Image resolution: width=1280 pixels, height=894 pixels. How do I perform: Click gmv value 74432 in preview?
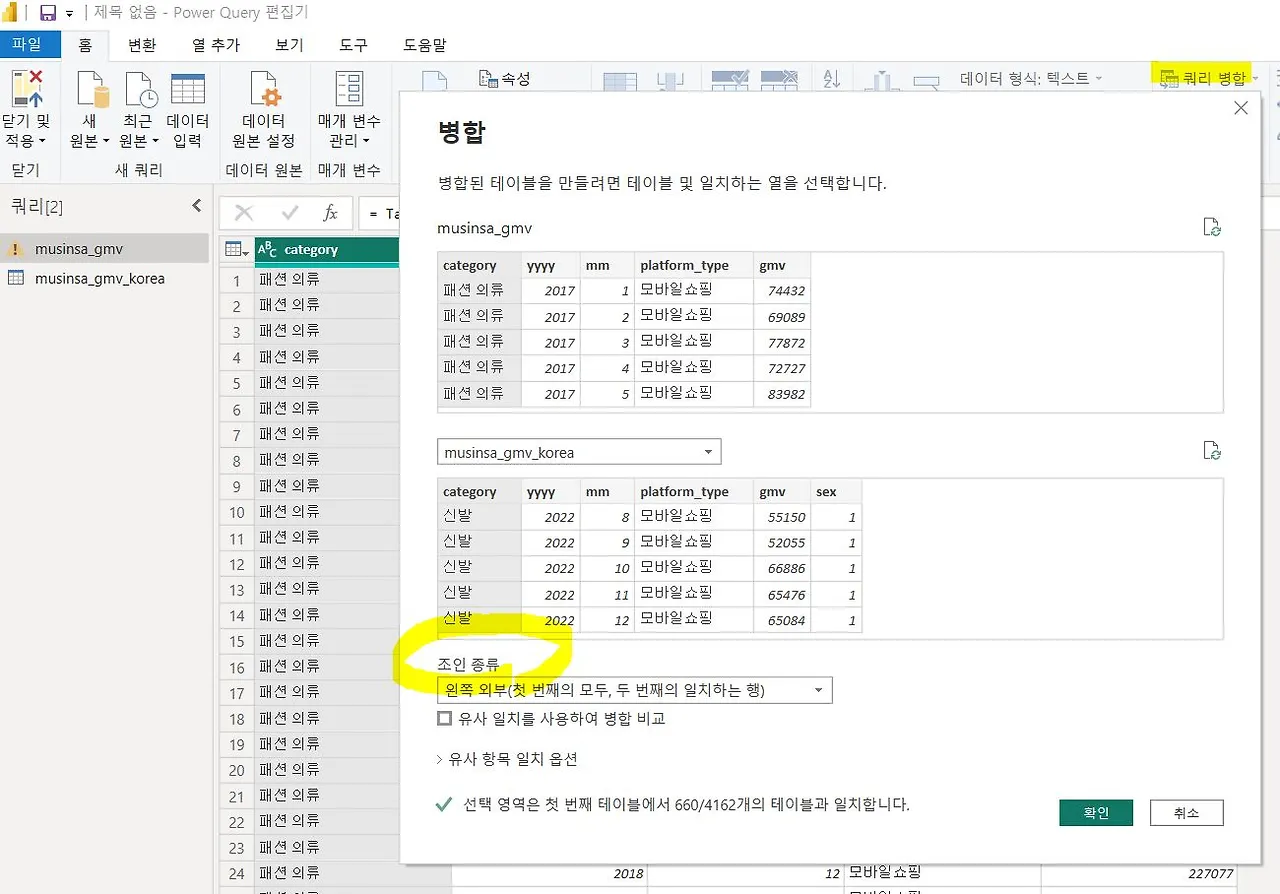click(785, 291)
